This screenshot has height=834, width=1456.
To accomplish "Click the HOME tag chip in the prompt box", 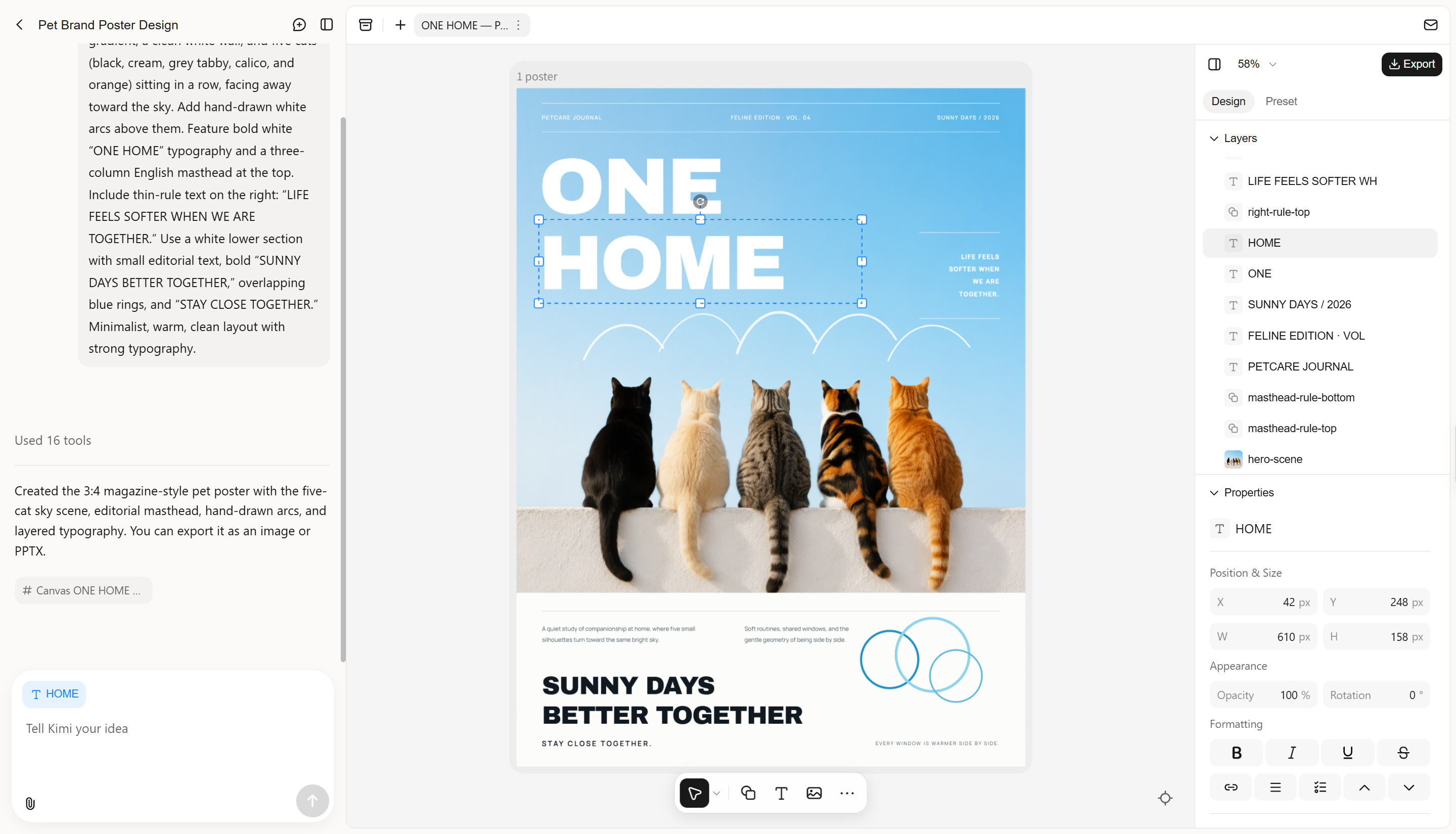I will coord(55,693).
